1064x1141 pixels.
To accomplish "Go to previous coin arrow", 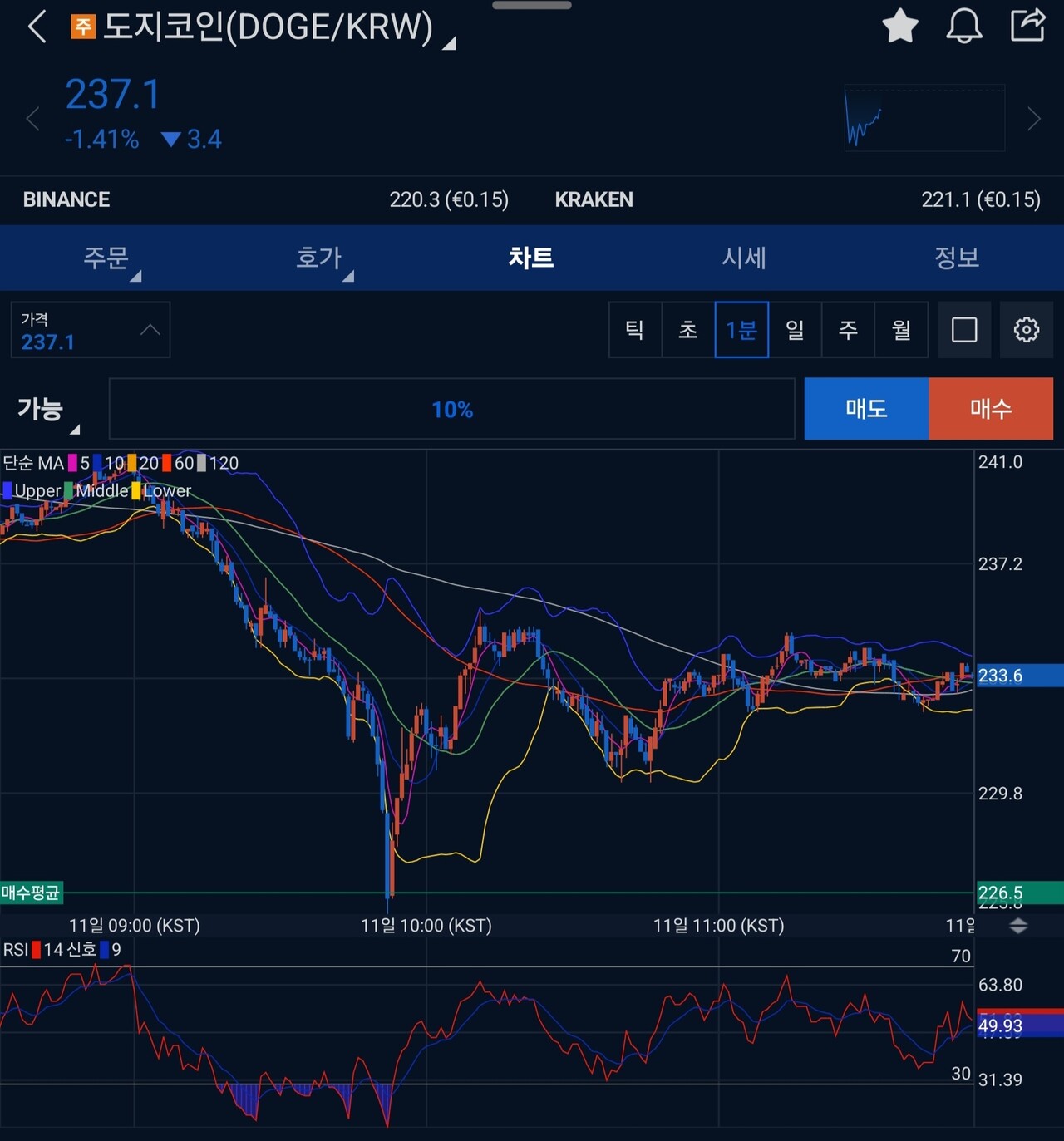I will click(32, 119).
